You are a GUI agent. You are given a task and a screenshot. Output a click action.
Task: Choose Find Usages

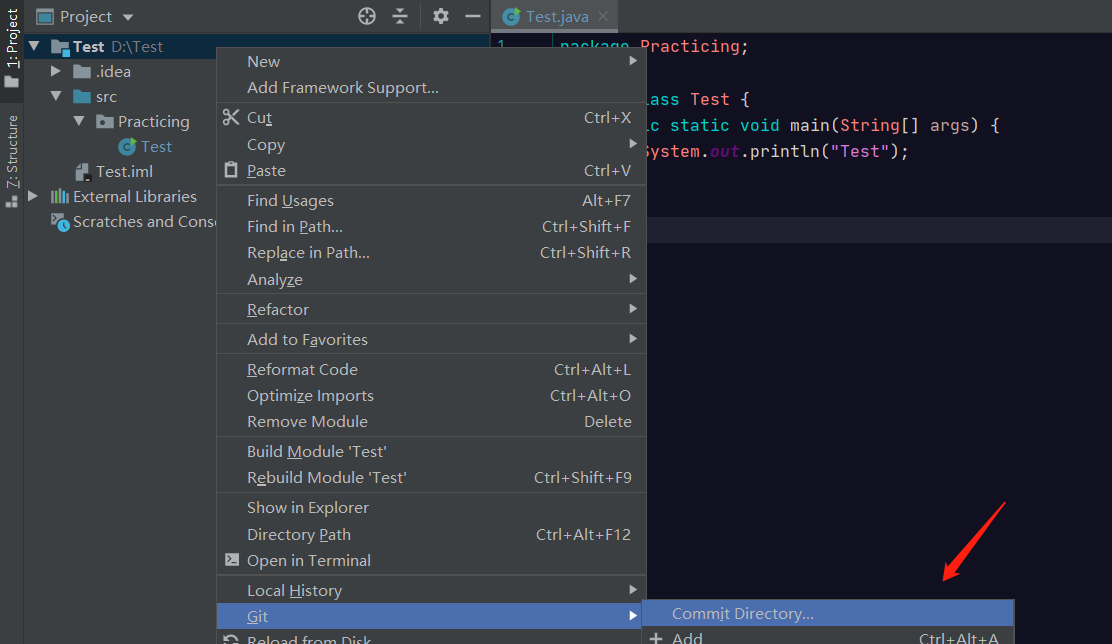pyautogui.click(x=431, y=201)
